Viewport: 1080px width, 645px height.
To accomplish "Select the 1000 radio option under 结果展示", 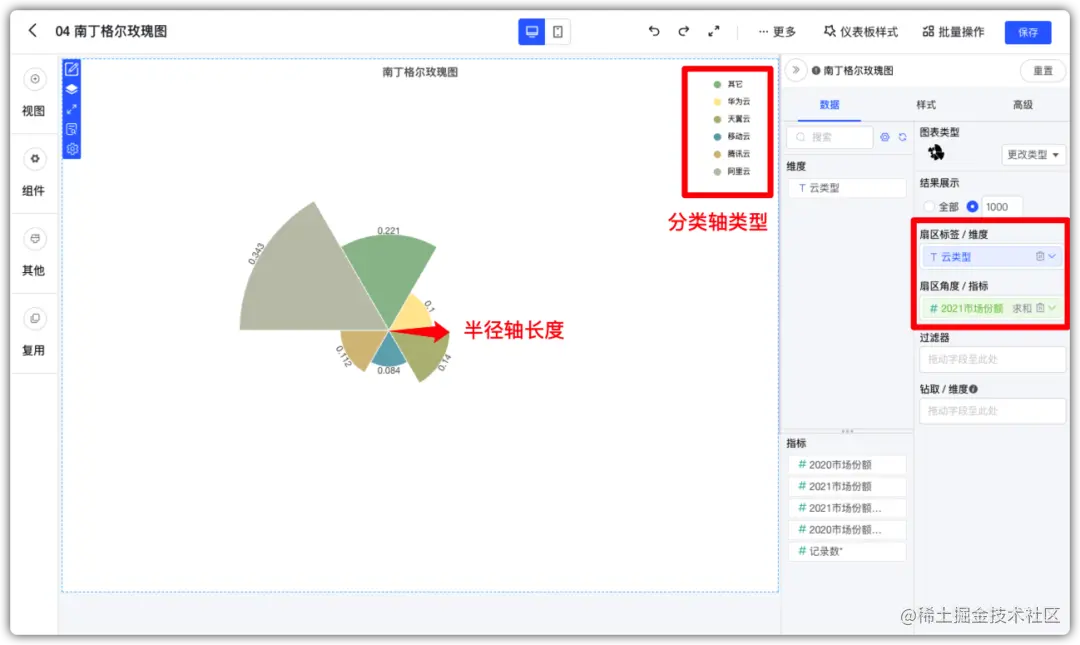I will 970,206.
